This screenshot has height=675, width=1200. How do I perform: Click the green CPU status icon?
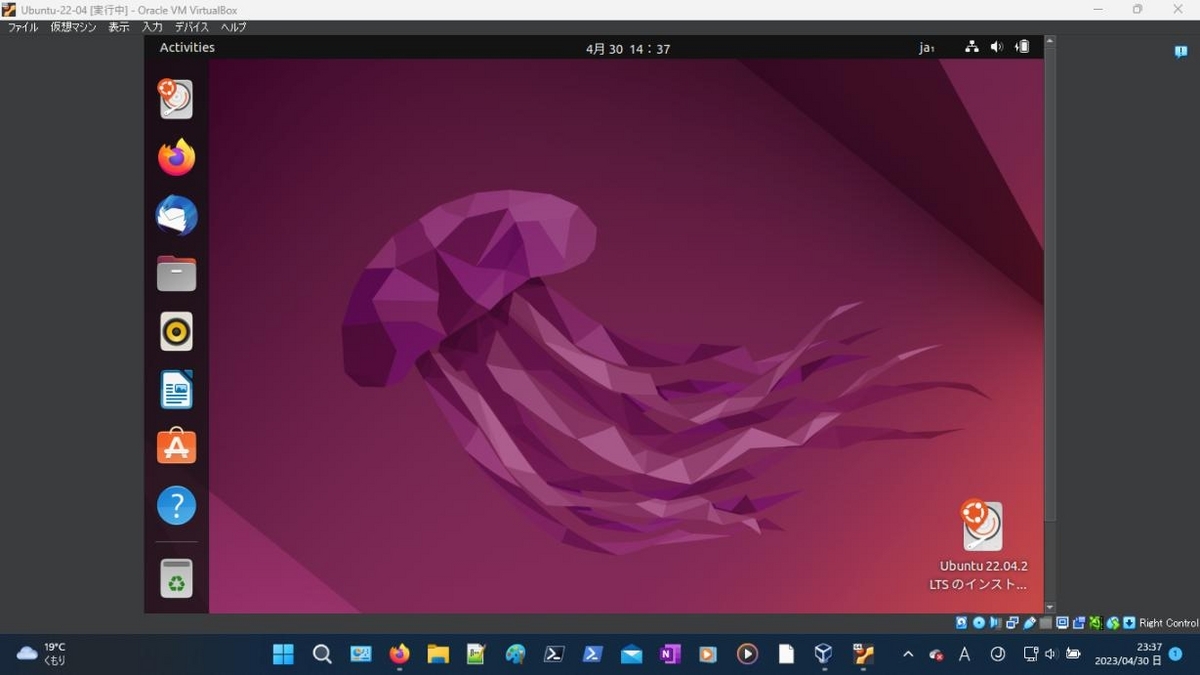(x=1096, y=623)
